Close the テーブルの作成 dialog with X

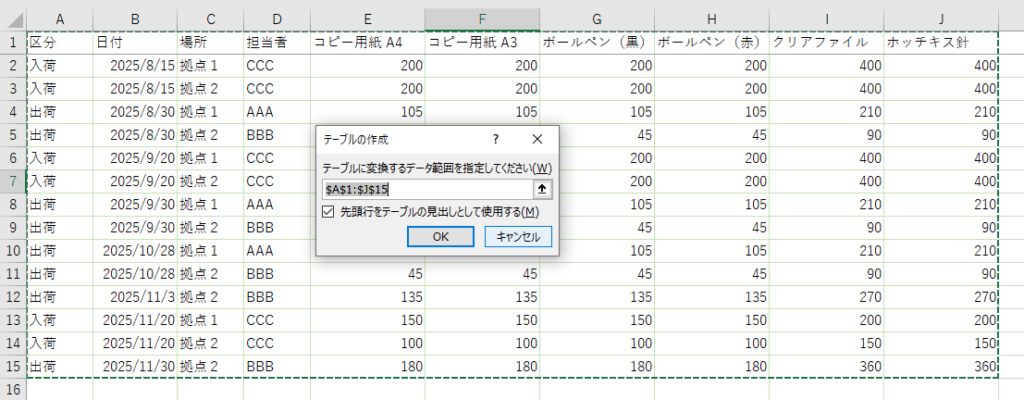tap(537, 139)
